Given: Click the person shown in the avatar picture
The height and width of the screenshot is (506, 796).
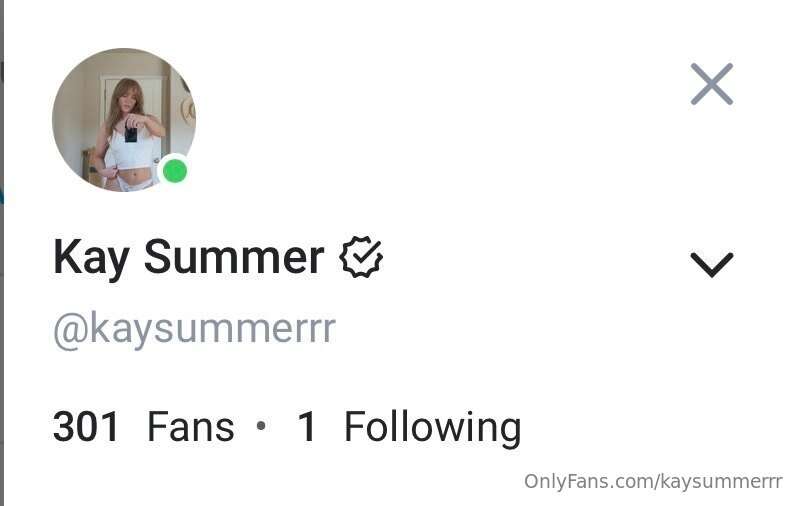Looking at the screenshot, I should click(129, 134).
